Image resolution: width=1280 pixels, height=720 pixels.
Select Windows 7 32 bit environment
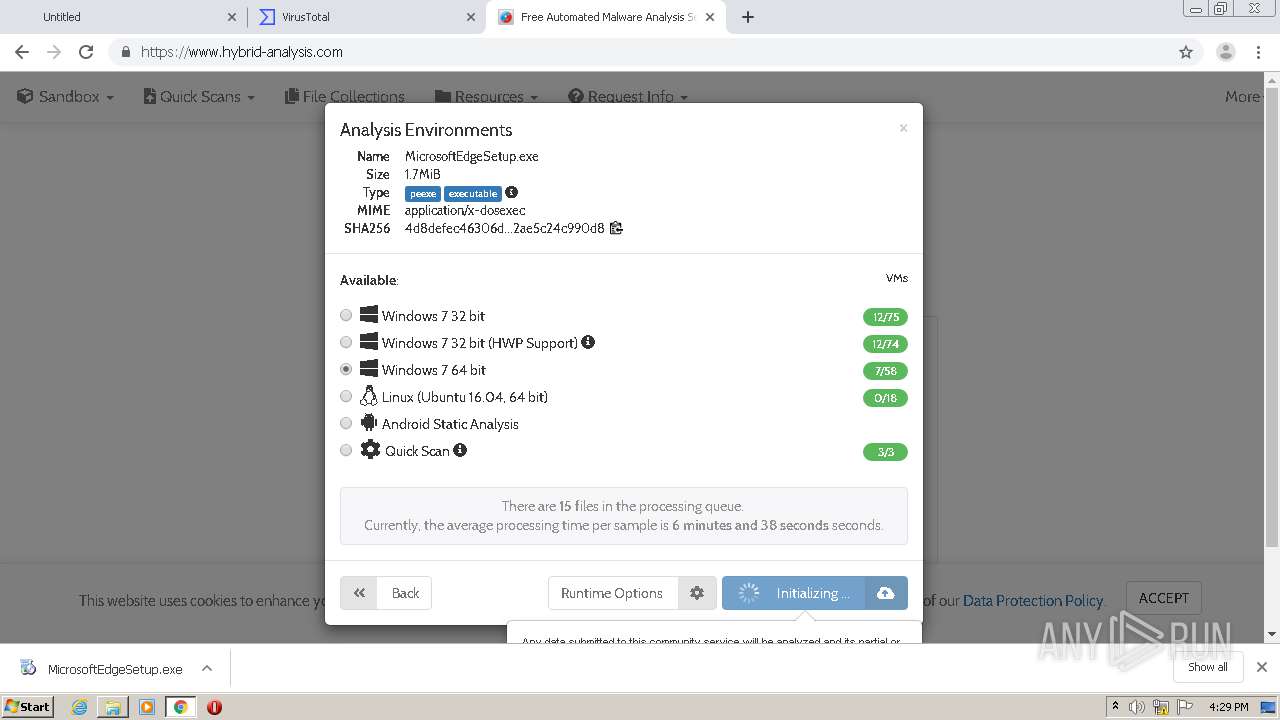[x=346, y=315]
